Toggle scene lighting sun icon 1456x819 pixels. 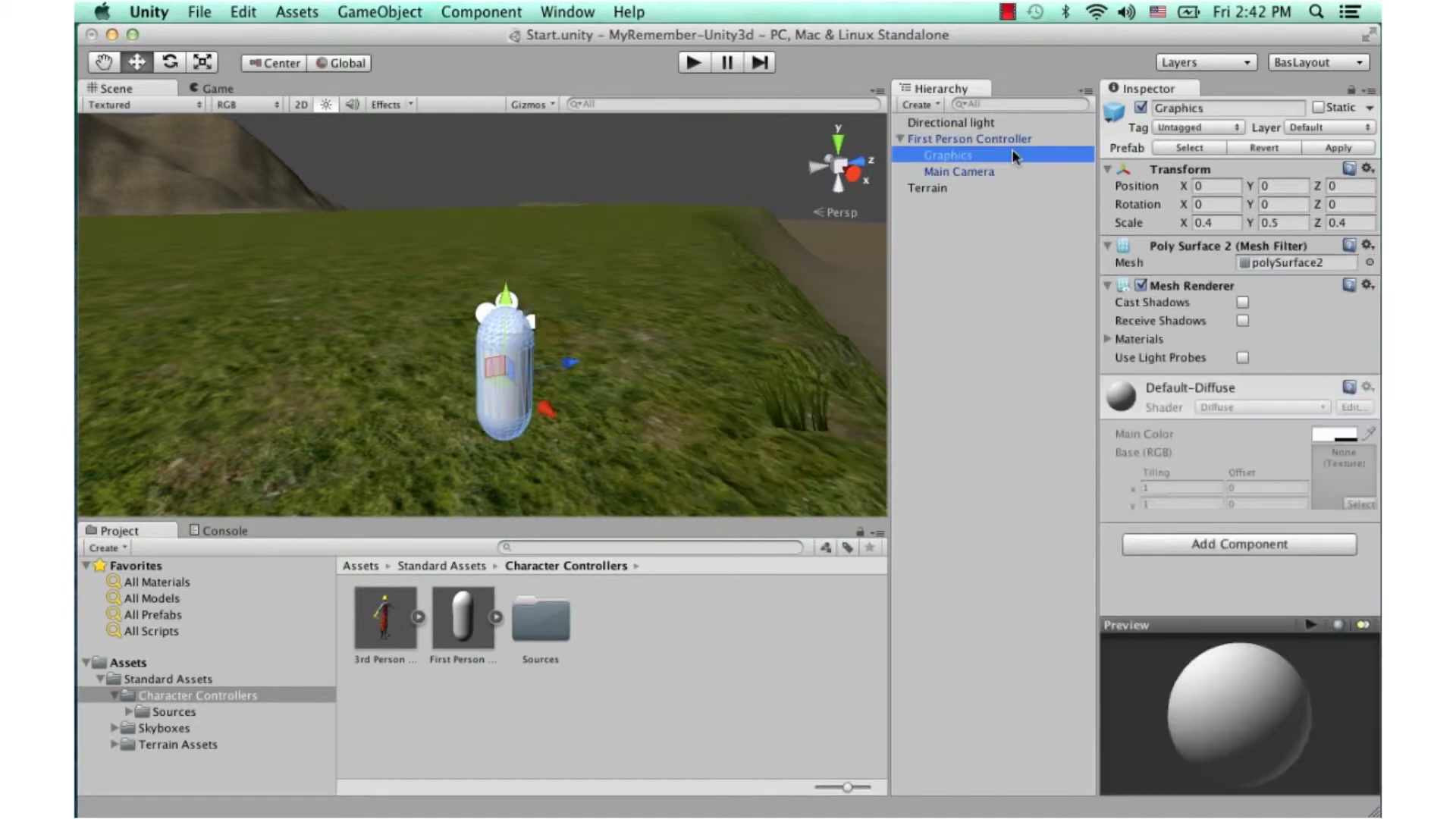[x=326, y=105]
